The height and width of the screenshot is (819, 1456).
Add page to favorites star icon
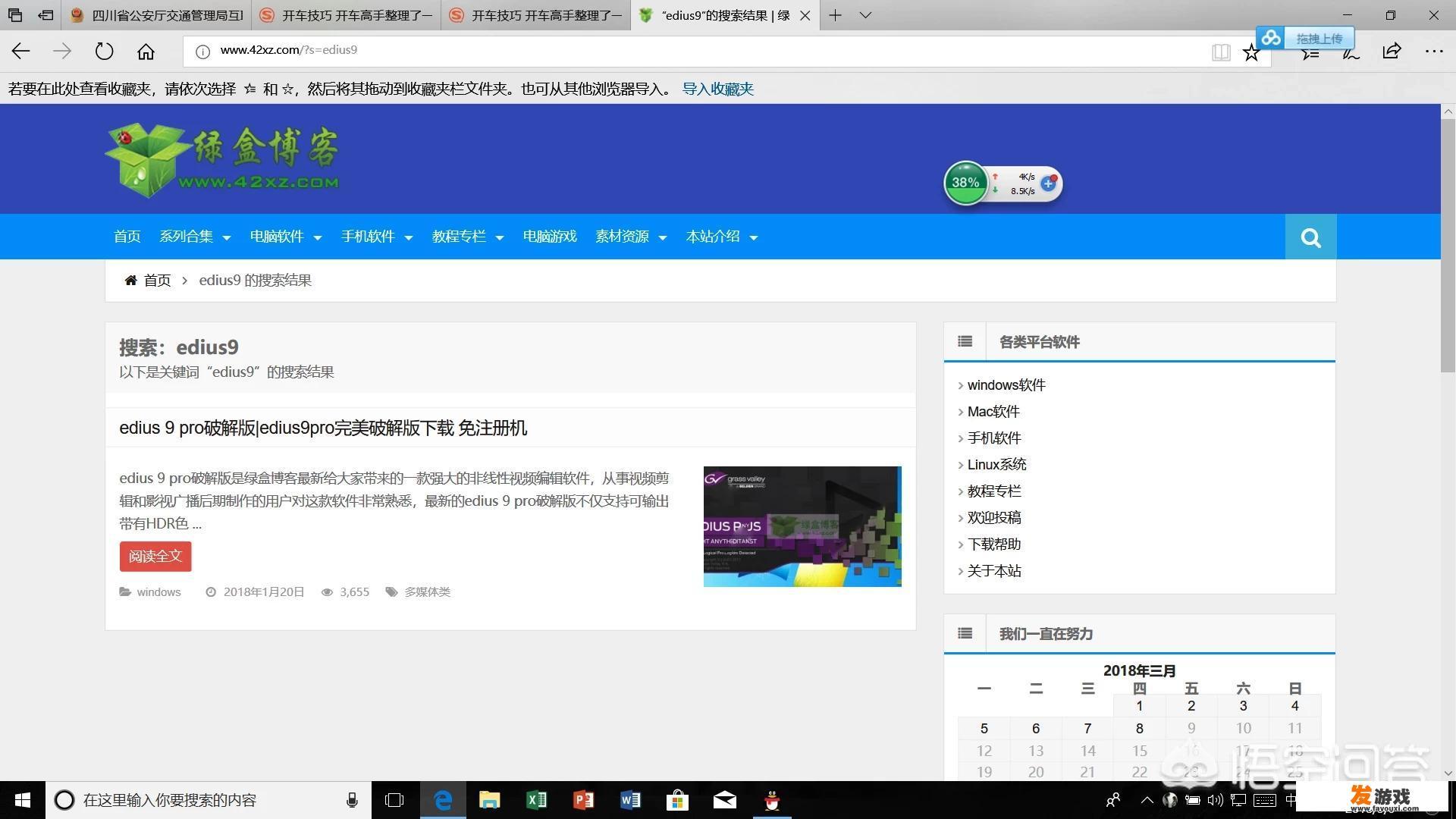coord(1251,52)
